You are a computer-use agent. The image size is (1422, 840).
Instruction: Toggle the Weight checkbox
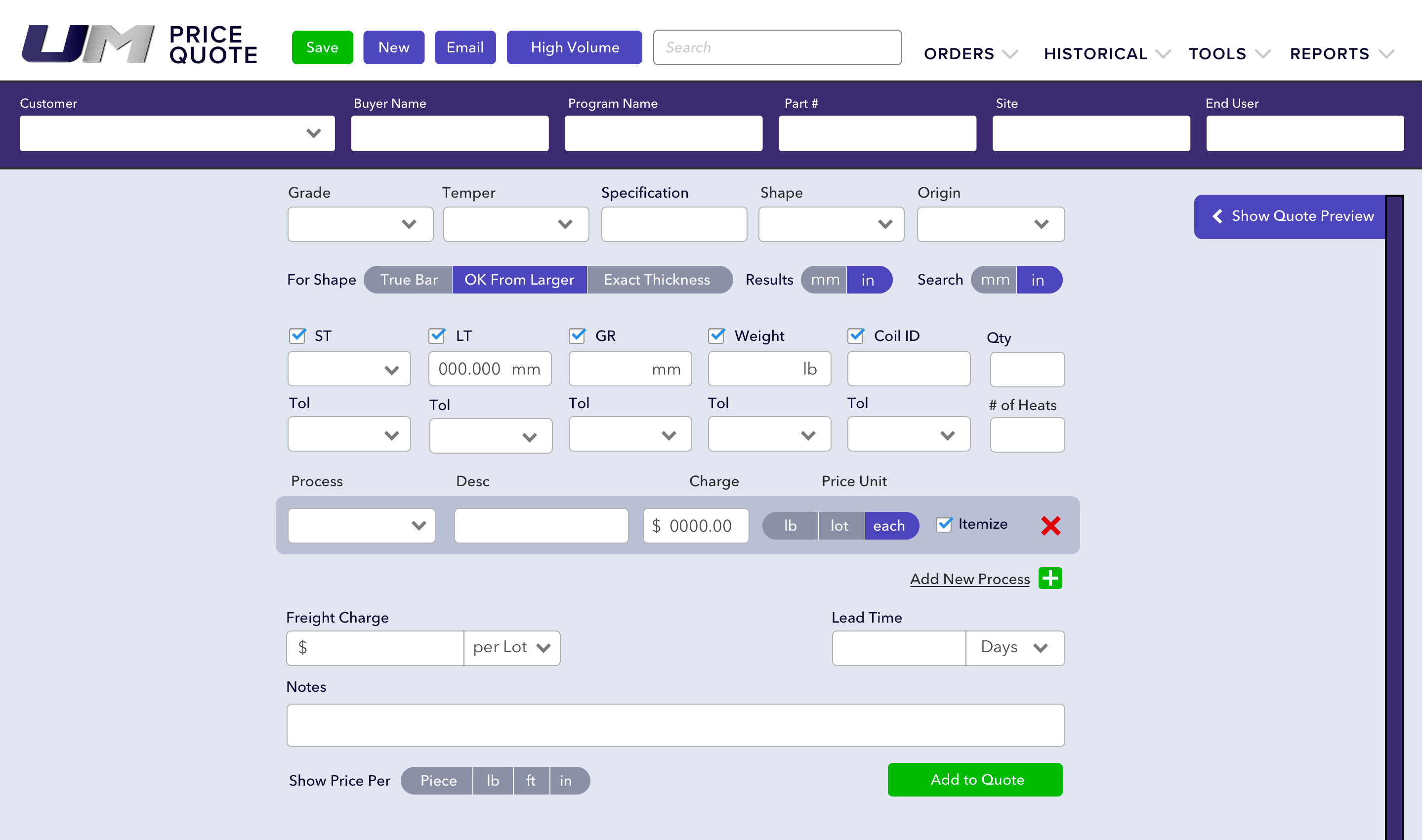pyautogui.click(x=716, y=336)
